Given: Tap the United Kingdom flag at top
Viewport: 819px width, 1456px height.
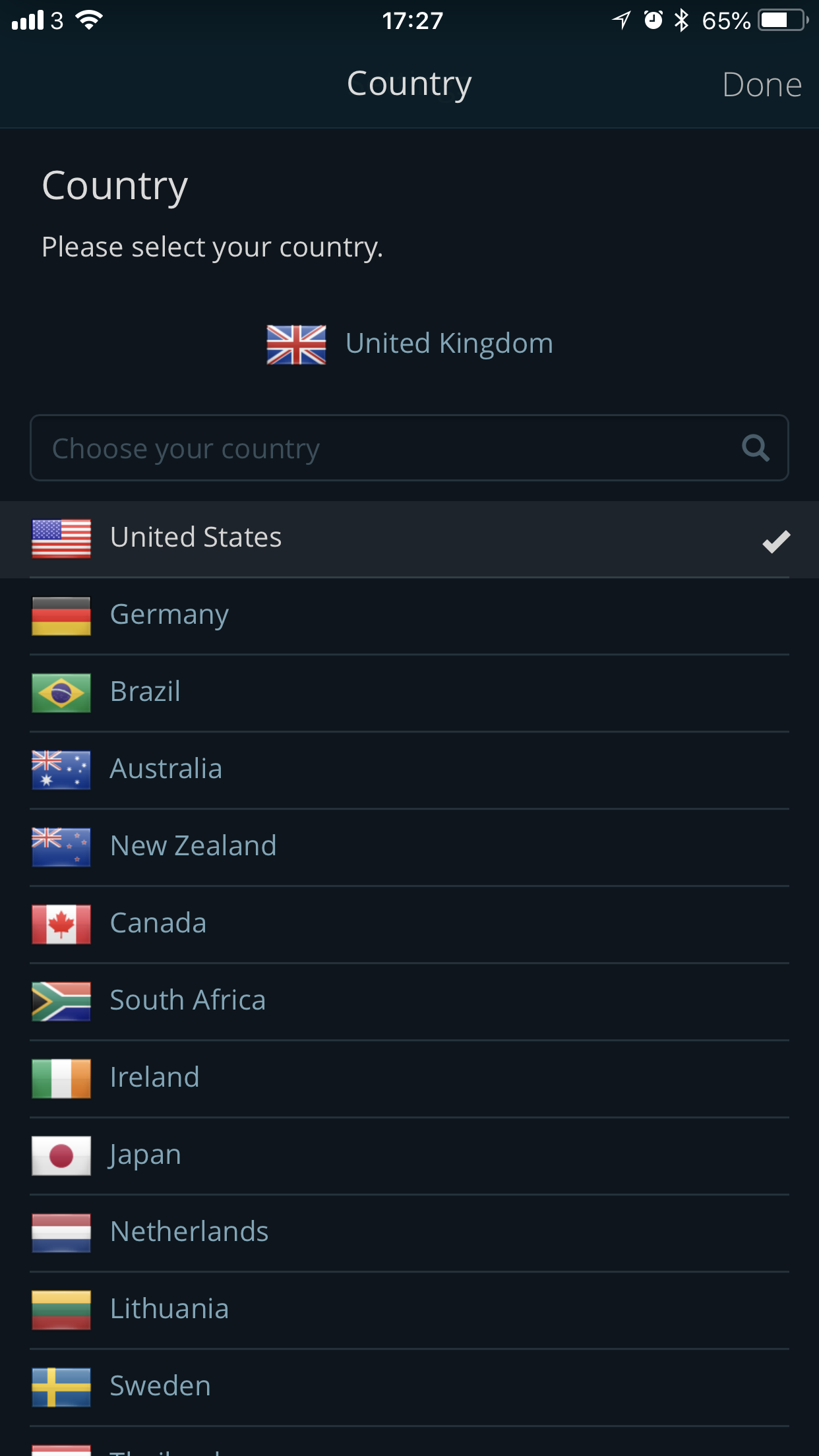Looking at the screenshot, I should pyautogui.click(x=296, y=345).
